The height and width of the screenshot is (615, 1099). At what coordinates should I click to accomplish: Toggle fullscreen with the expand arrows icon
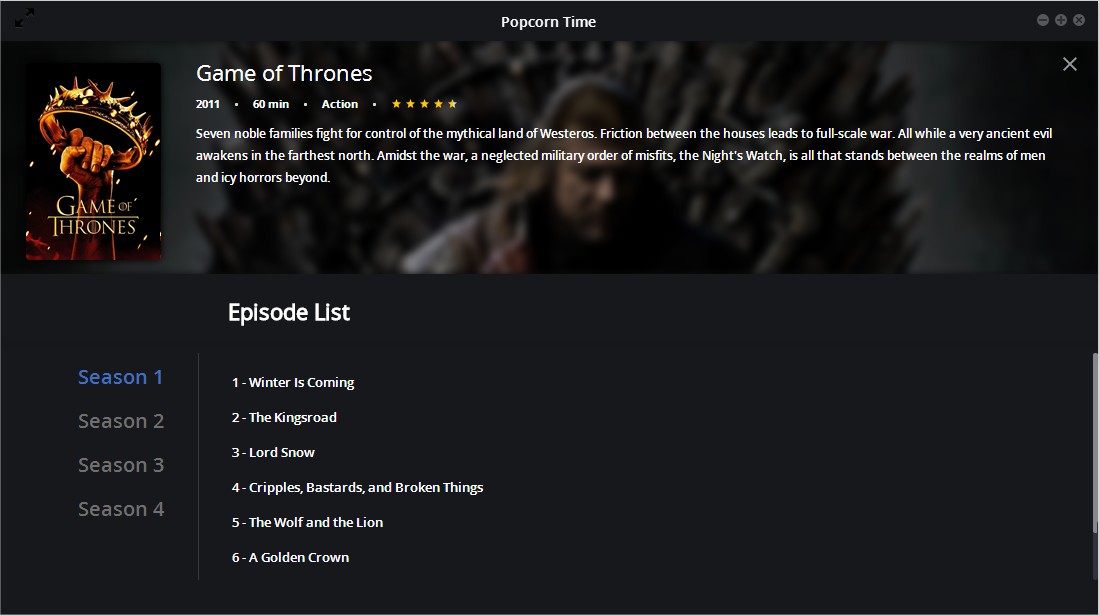(x=24, y=18)
